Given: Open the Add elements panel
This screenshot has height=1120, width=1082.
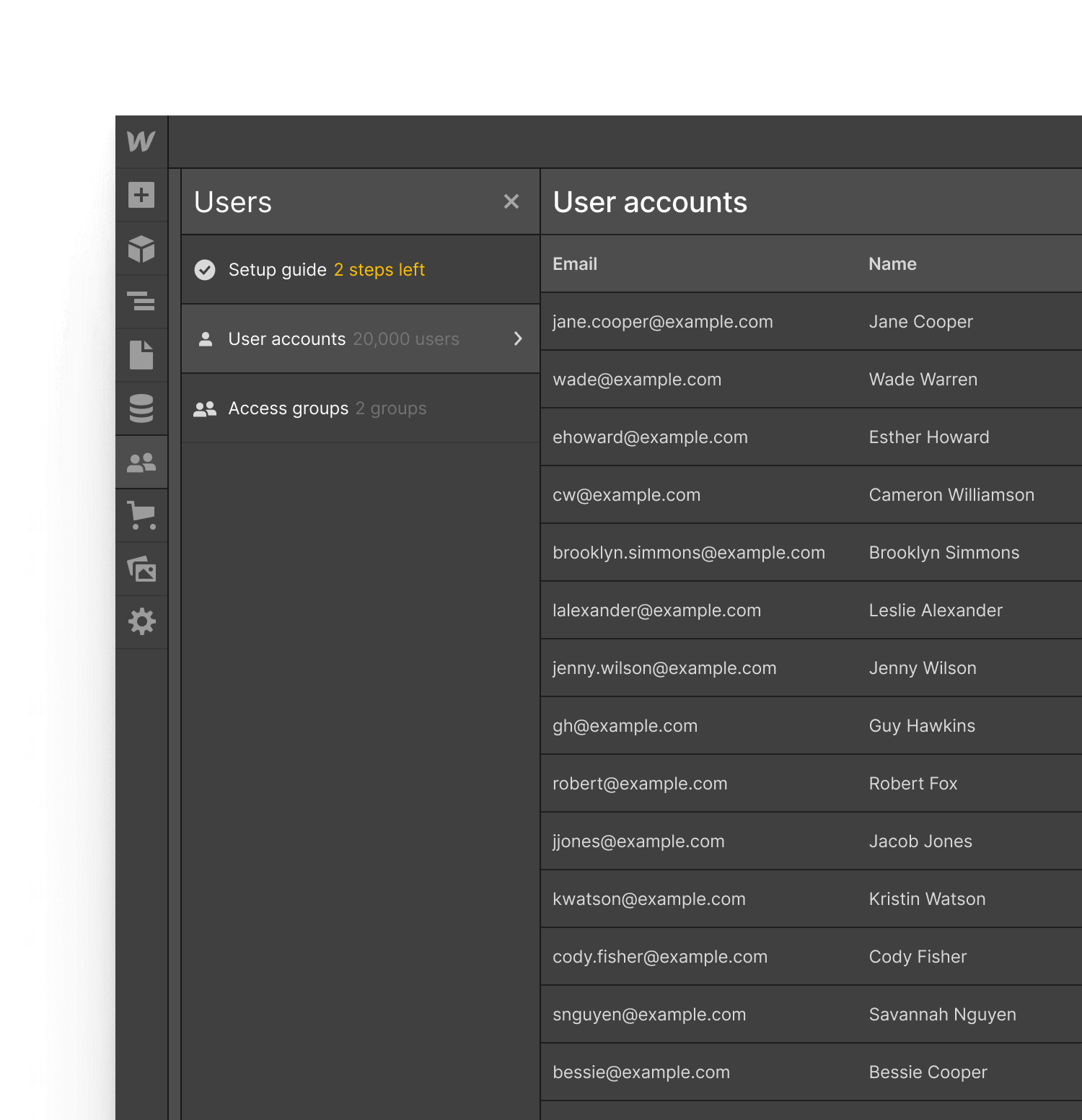Looking at the screenshot, I should tap(142, 195).
